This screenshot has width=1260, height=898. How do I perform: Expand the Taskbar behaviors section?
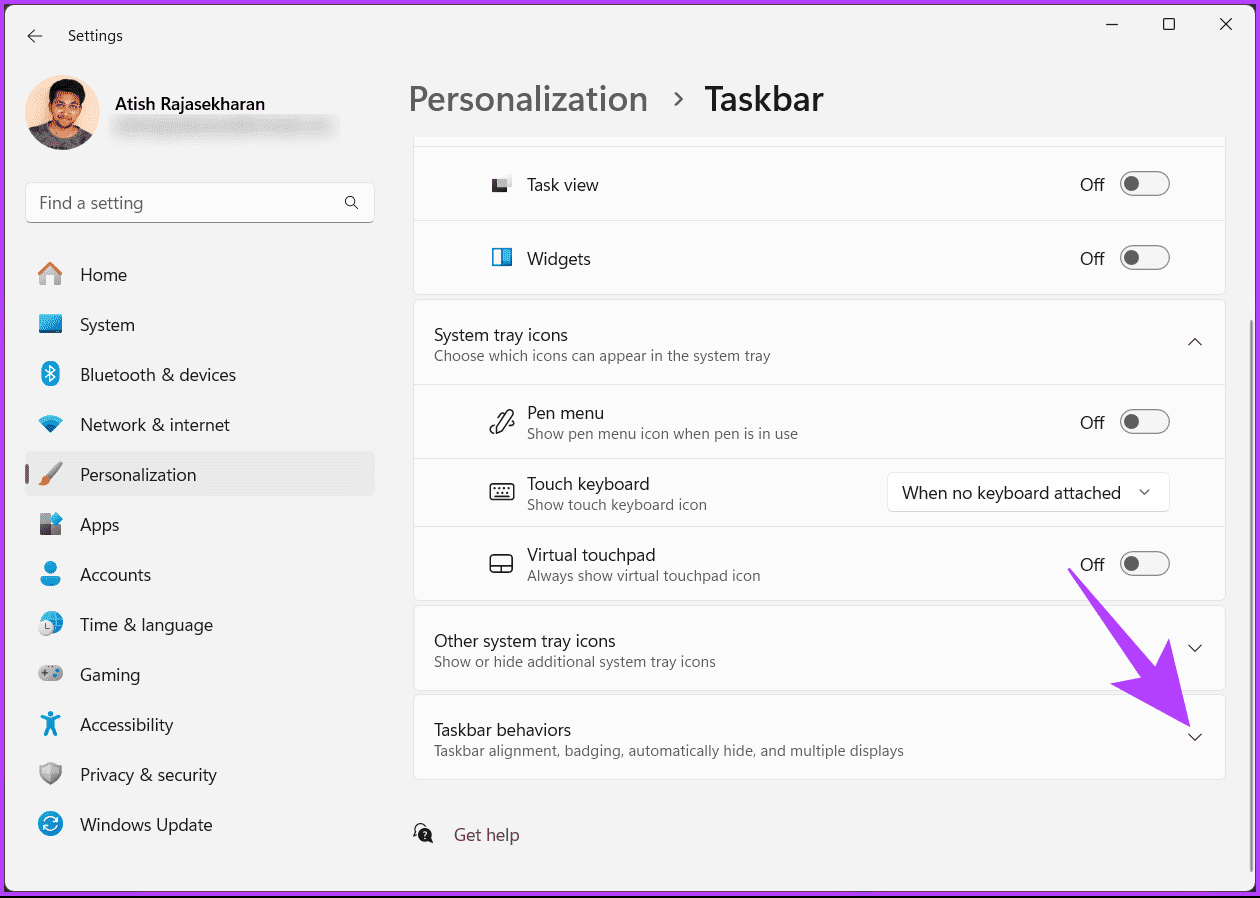[x=1194, y=737]
